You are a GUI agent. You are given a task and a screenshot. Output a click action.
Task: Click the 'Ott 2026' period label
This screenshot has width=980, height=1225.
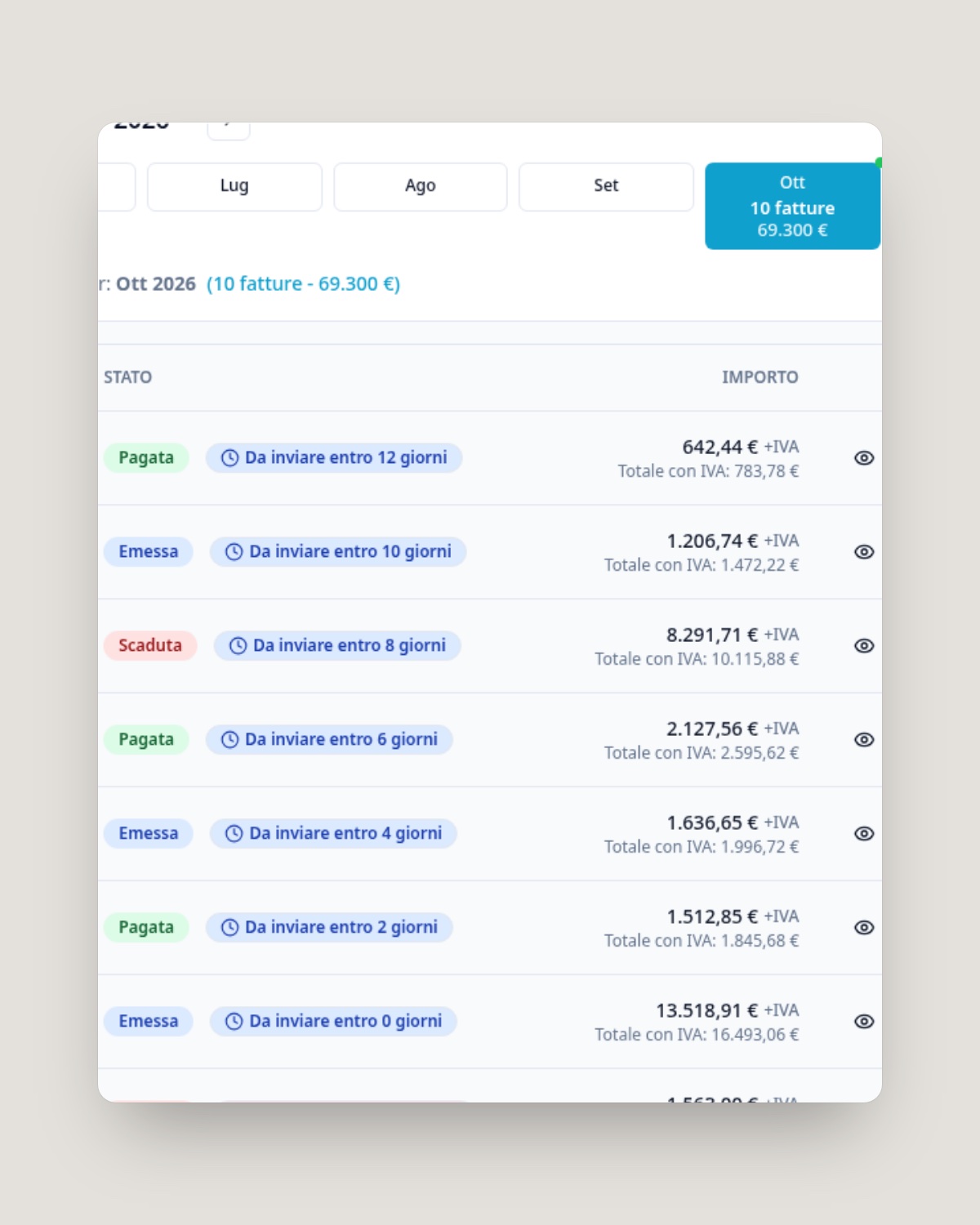coord(156,284)
